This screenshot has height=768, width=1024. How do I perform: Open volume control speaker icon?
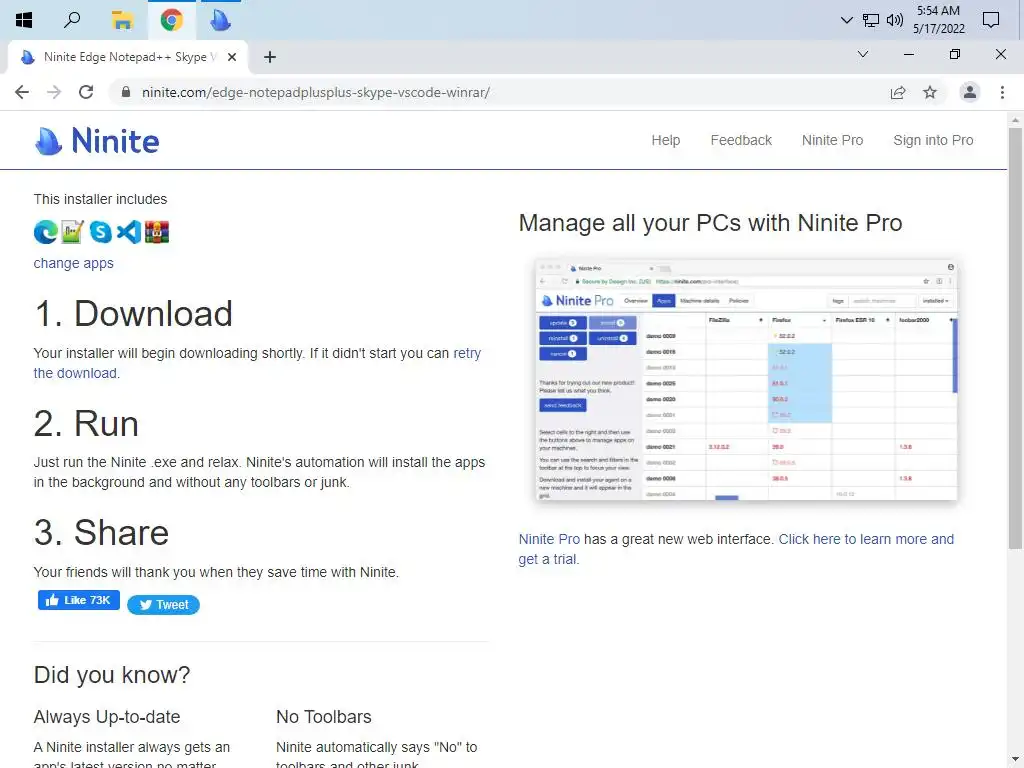895,20
